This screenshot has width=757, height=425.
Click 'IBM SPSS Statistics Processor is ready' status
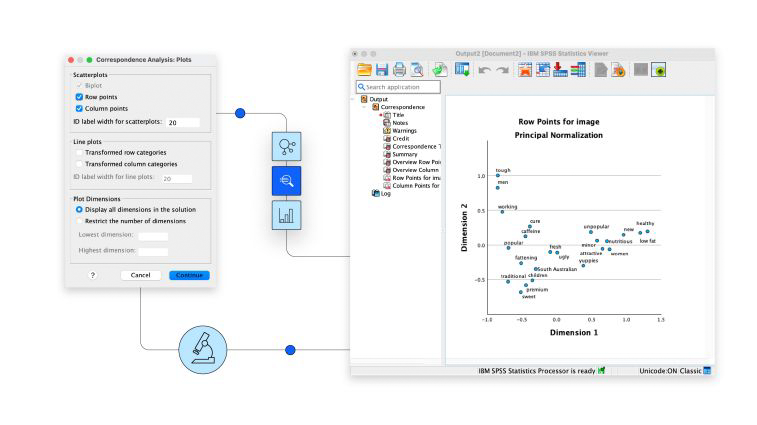click(536, 371)
